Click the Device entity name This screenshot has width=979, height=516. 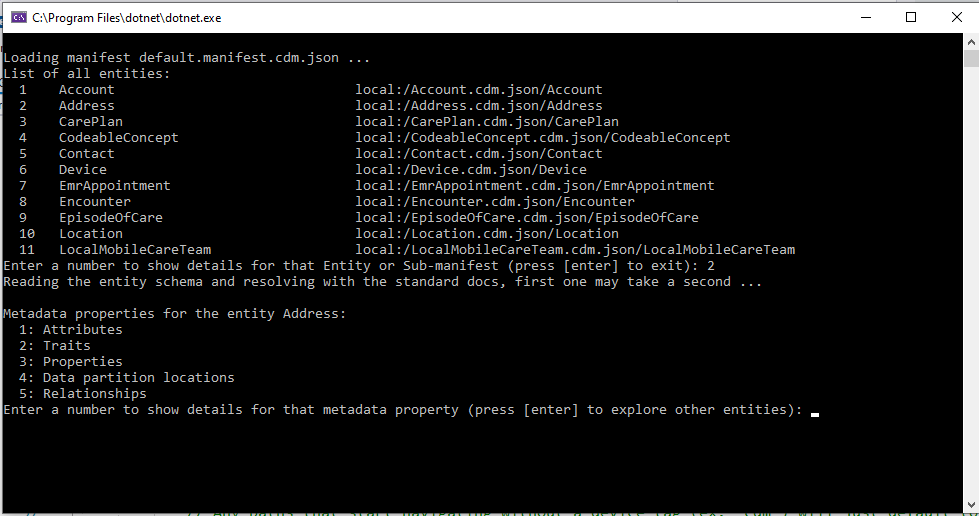pyautogui.click(x=82, y=170)
